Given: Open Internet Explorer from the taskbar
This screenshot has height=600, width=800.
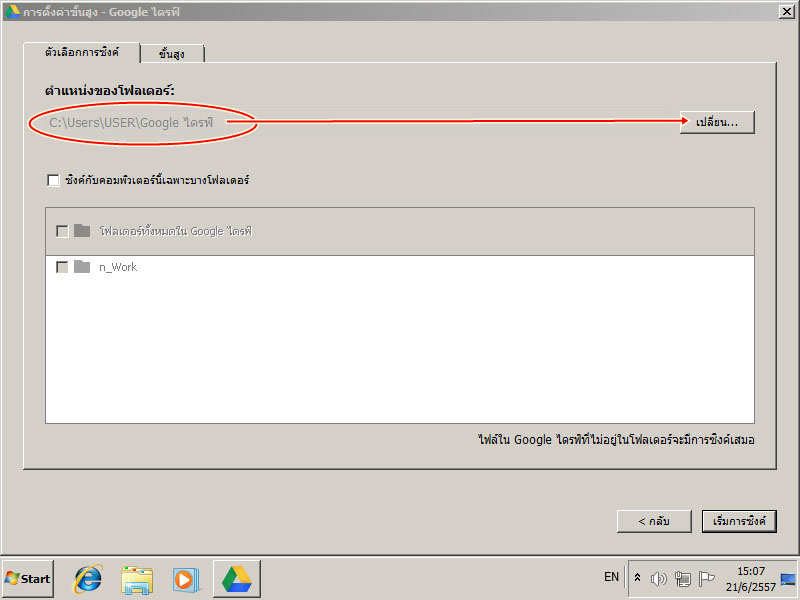Looking at the screenshot, I should point(88,579).
